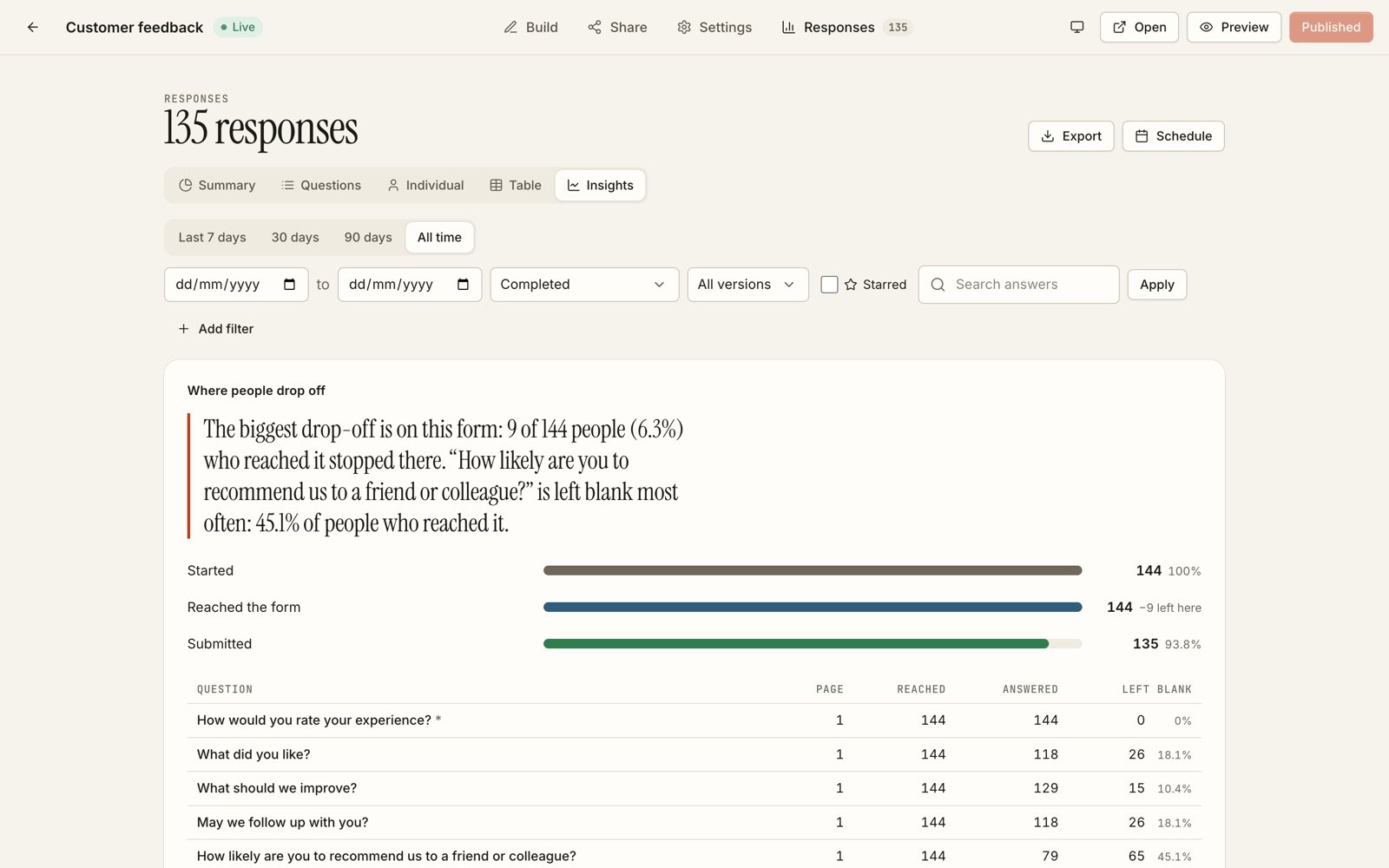This screenshot has width=1389, height=868.
Task: Click the 'How likely are you to recommend' row
Action: (694, 856)
